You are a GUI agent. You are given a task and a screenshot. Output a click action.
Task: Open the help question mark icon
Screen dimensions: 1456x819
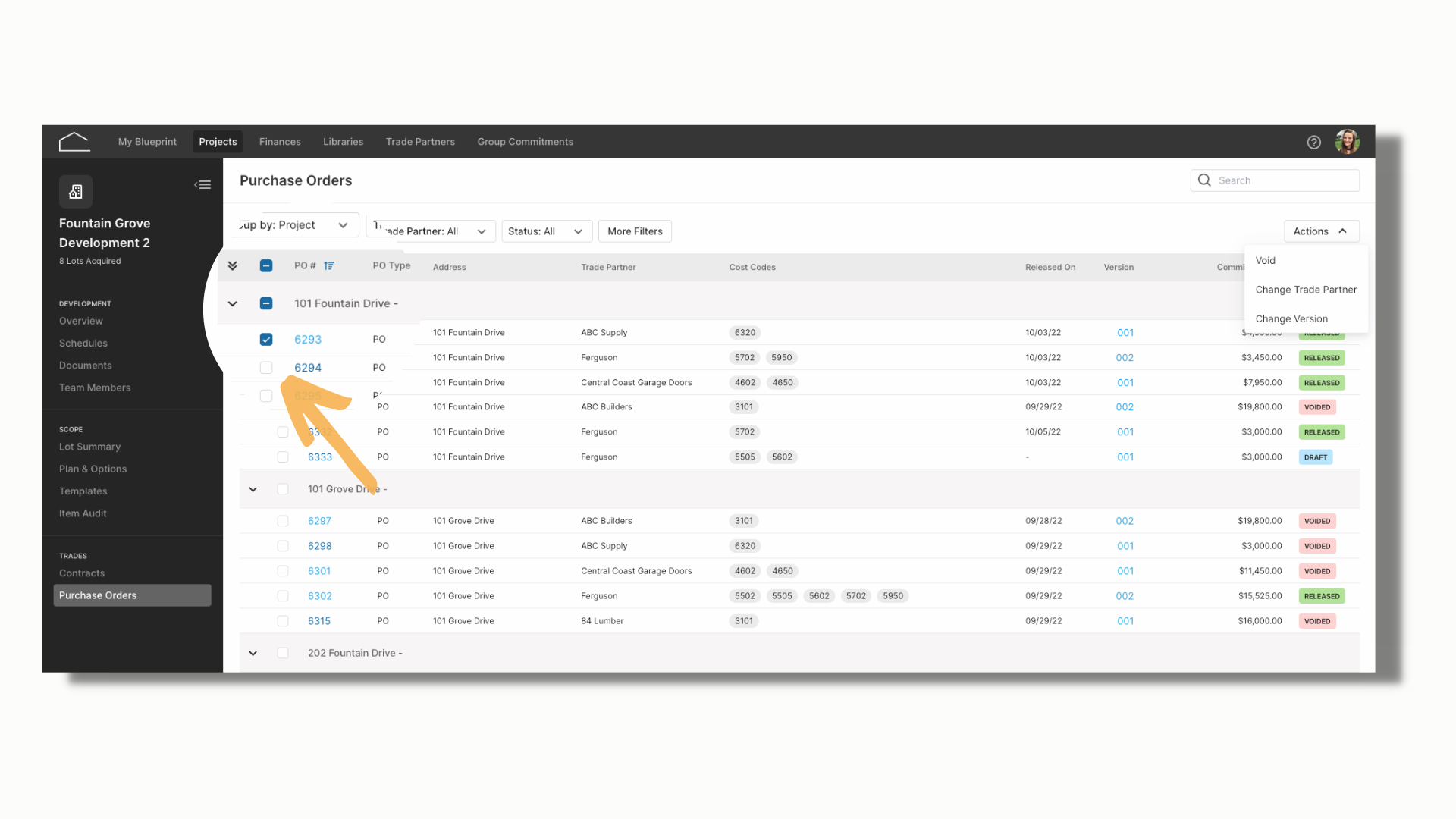point(1314,143)
